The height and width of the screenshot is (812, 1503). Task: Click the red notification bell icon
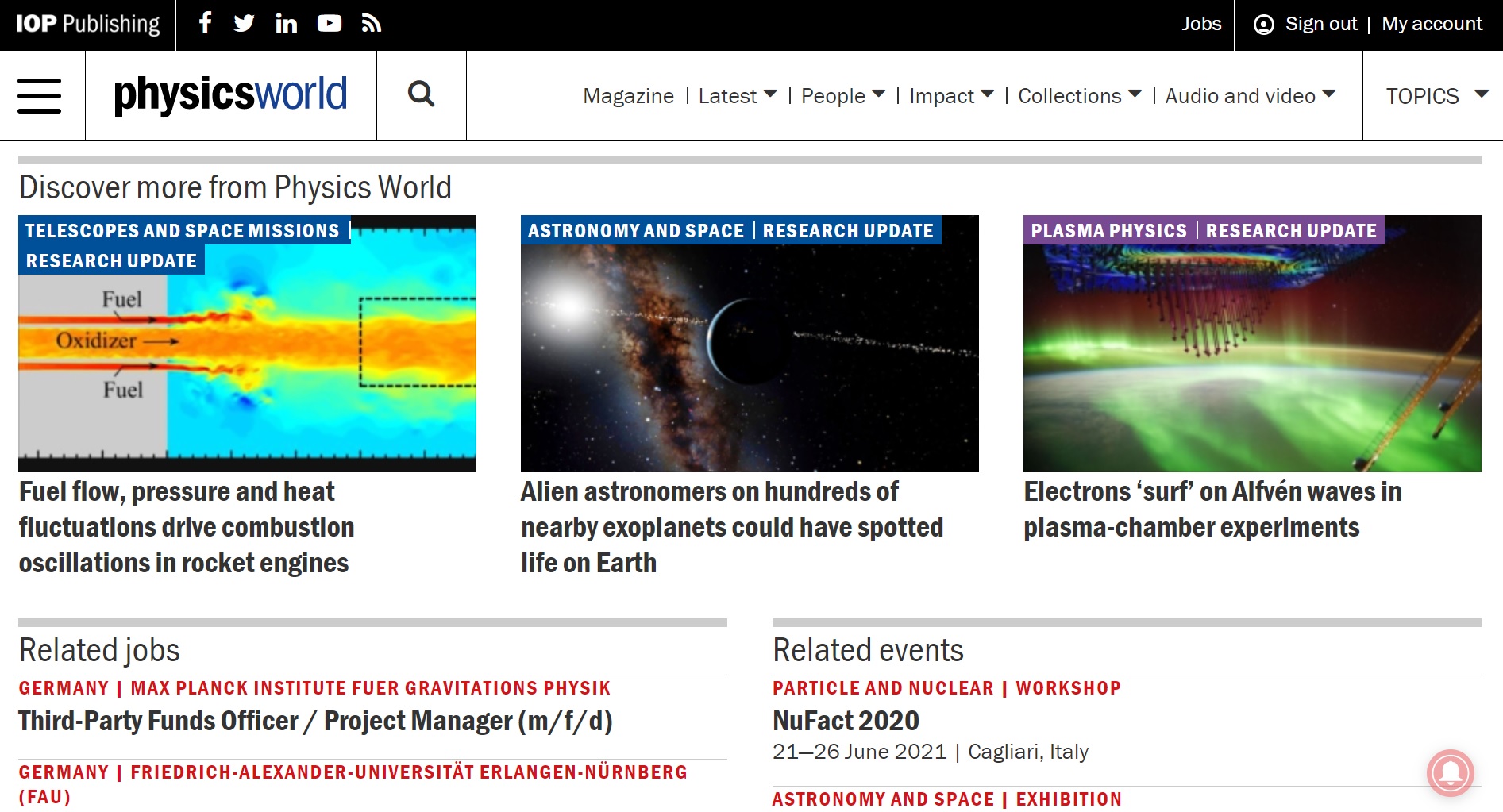pyautogui.click(x=1450, y=772)
